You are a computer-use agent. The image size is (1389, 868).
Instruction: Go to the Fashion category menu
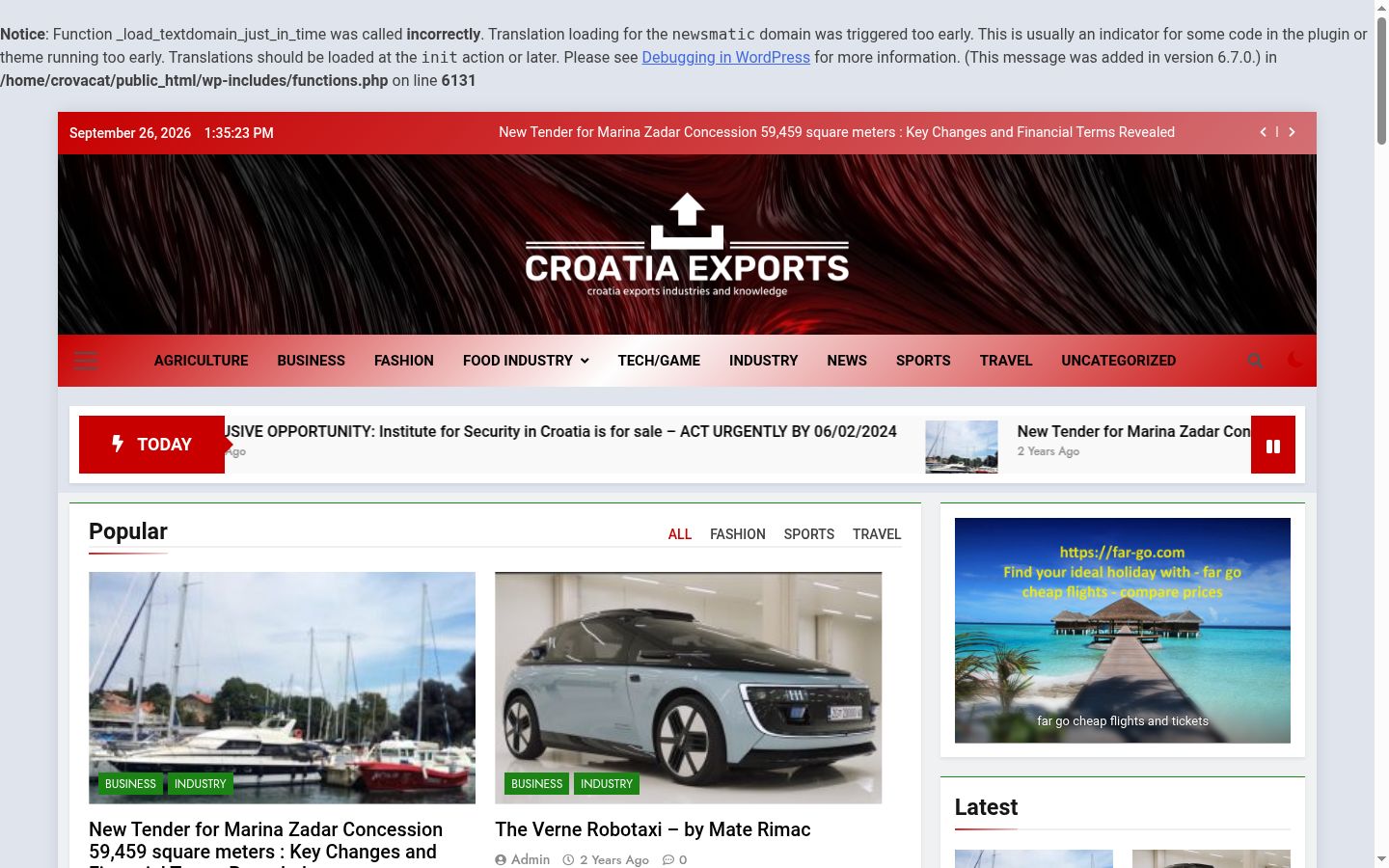(x=403, y=361)
